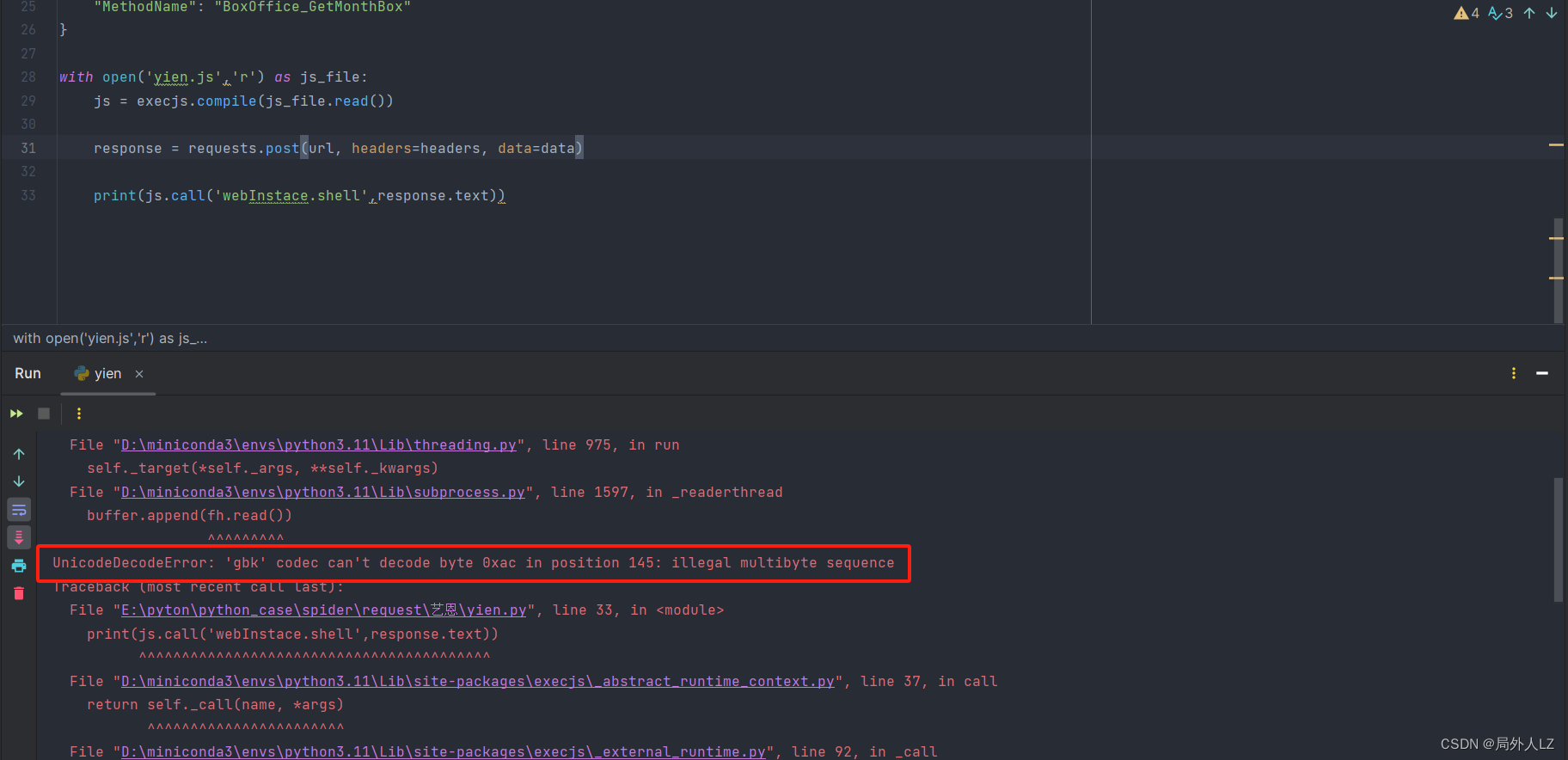Click the warnings count indicator
The height and width of the screenshot is (760, 1568).
[x=1467, y=13]
